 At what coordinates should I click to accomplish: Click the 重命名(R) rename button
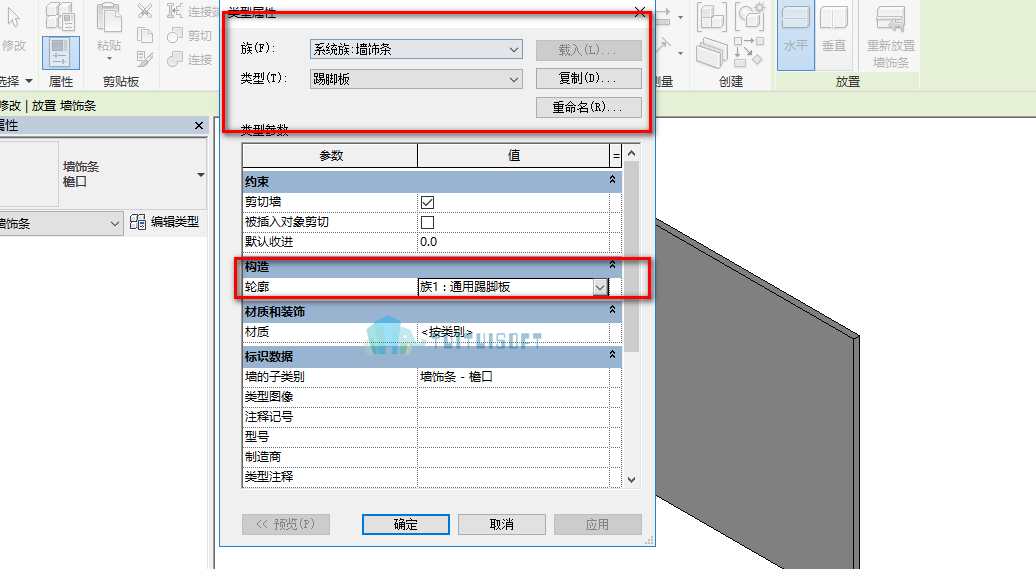[589, 107]
